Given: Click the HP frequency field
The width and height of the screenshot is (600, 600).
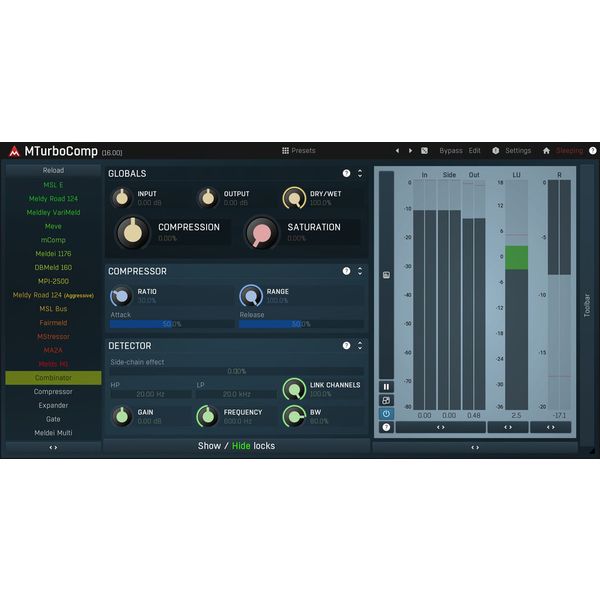Looking at the screenshot, I should [151, 394].
